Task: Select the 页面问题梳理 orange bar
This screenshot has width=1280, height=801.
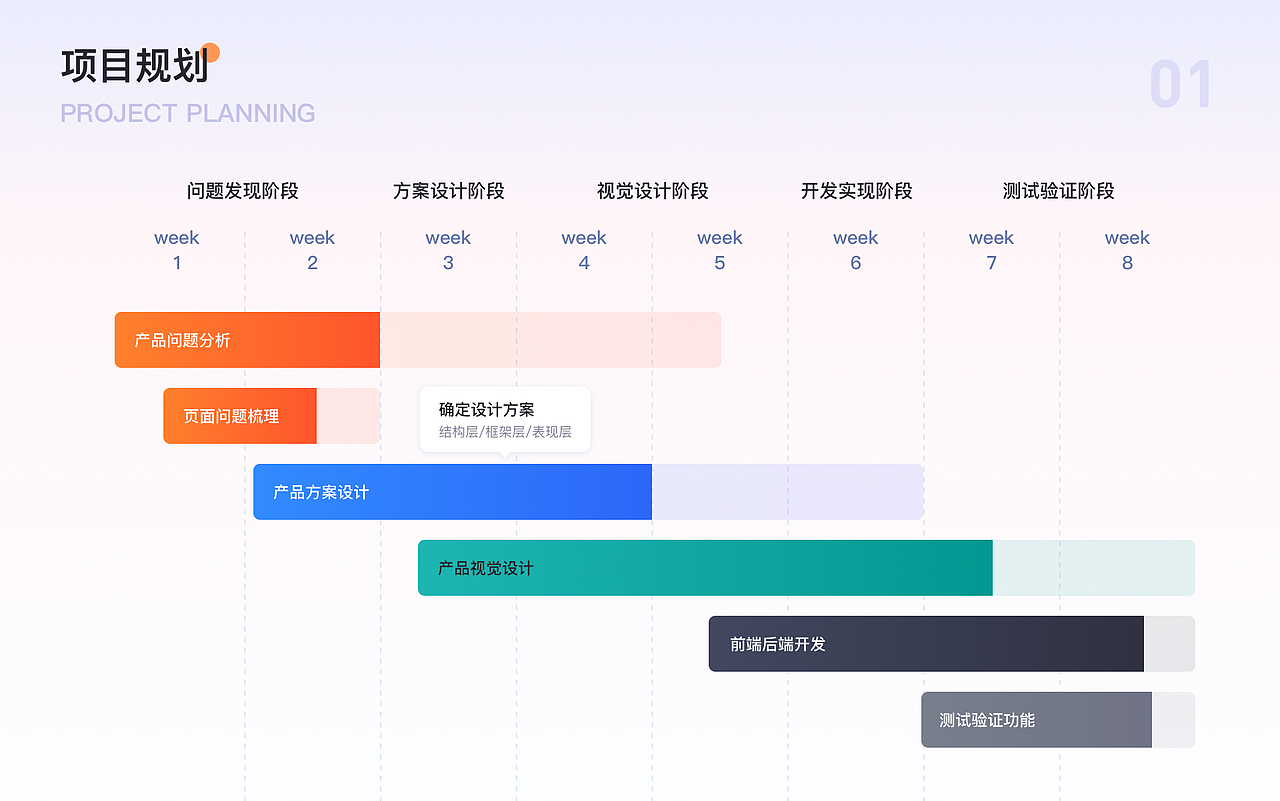Action: pyautogui.click(x=240, y=415)
